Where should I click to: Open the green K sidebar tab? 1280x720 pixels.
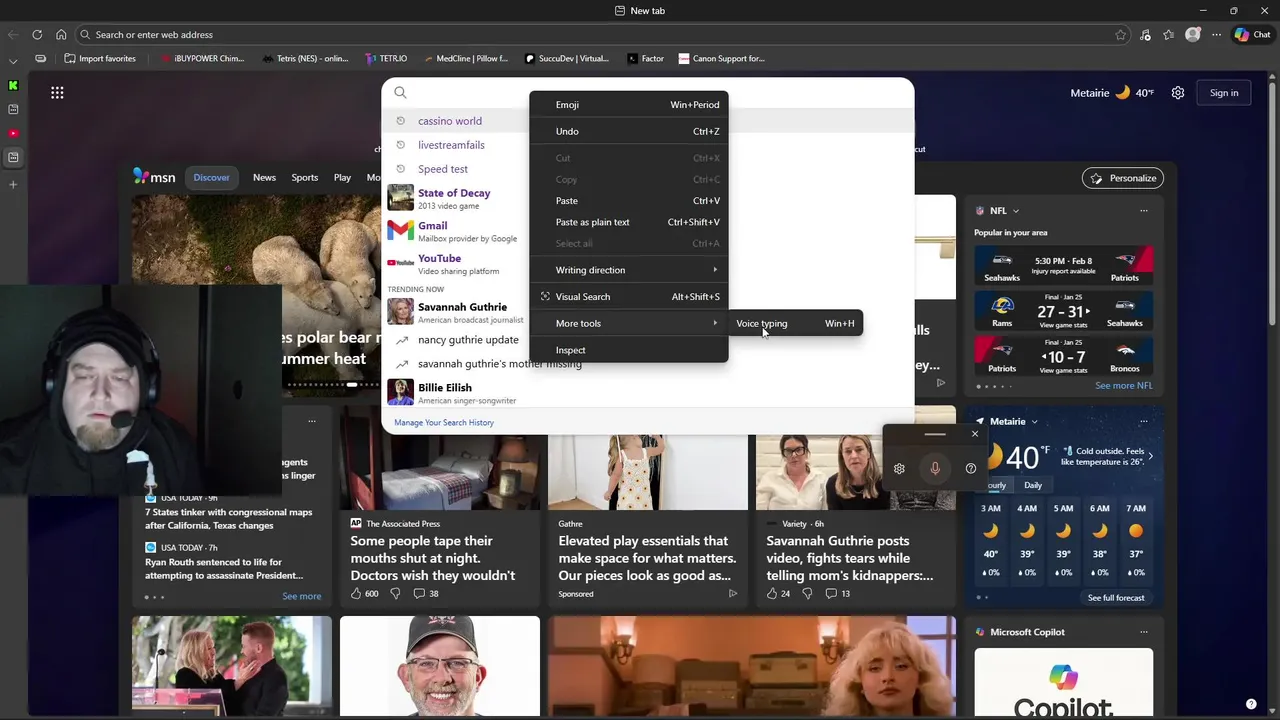click(x=13, y=85)
